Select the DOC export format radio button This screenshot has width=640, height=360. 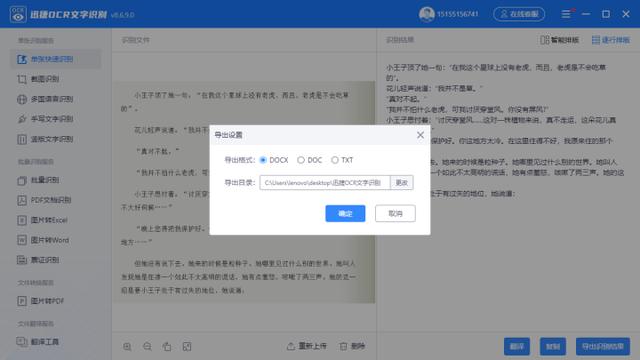pos(301,160)
